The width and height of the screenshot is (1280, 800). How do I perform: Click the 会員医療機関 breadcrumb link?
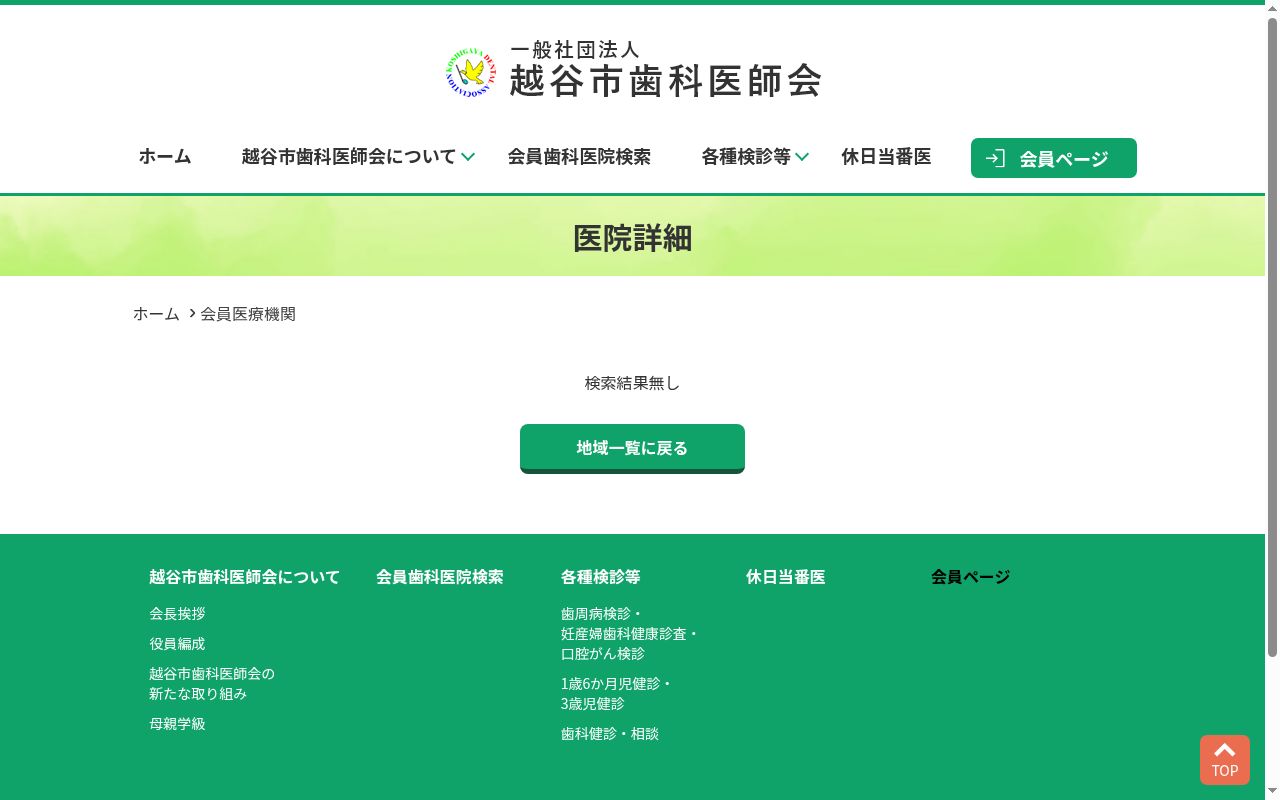248,314
